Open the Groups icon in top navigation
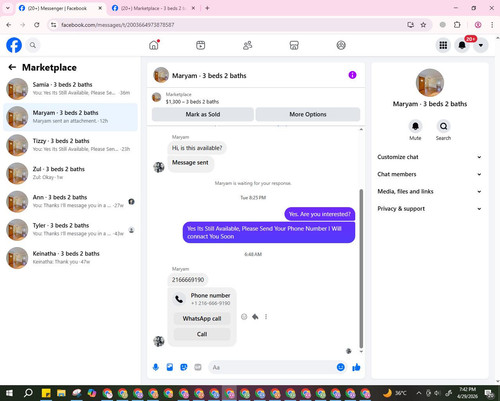This screenshot has width=500, height=401. coord(341,45)
